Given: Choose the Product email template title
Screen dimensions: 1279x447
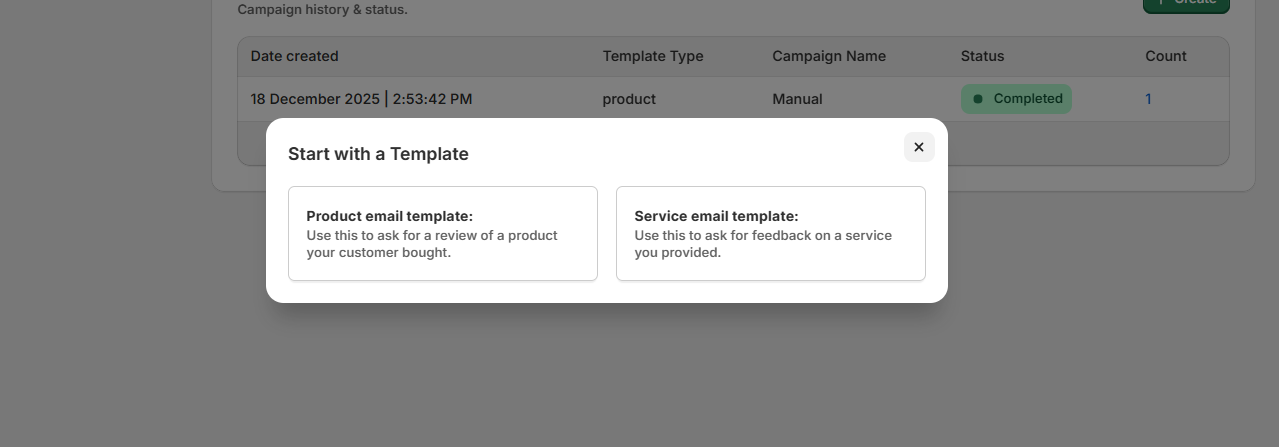Looking at the screenshot, I should tap(389, 216).
